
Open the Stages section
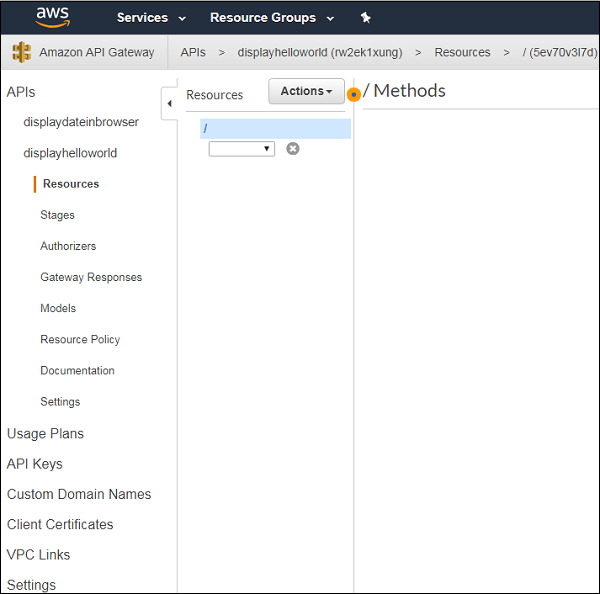(x=57, y=215)
